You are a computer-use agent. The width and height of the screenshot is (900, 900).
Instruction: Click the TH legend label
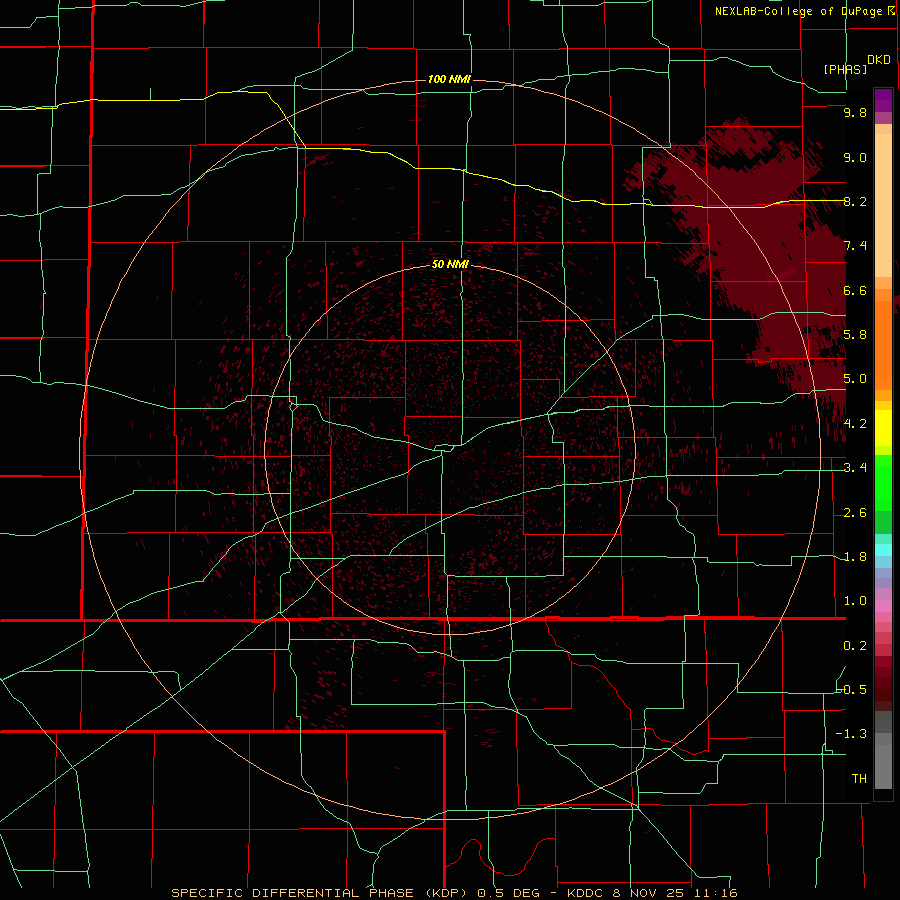coord(859,778)
